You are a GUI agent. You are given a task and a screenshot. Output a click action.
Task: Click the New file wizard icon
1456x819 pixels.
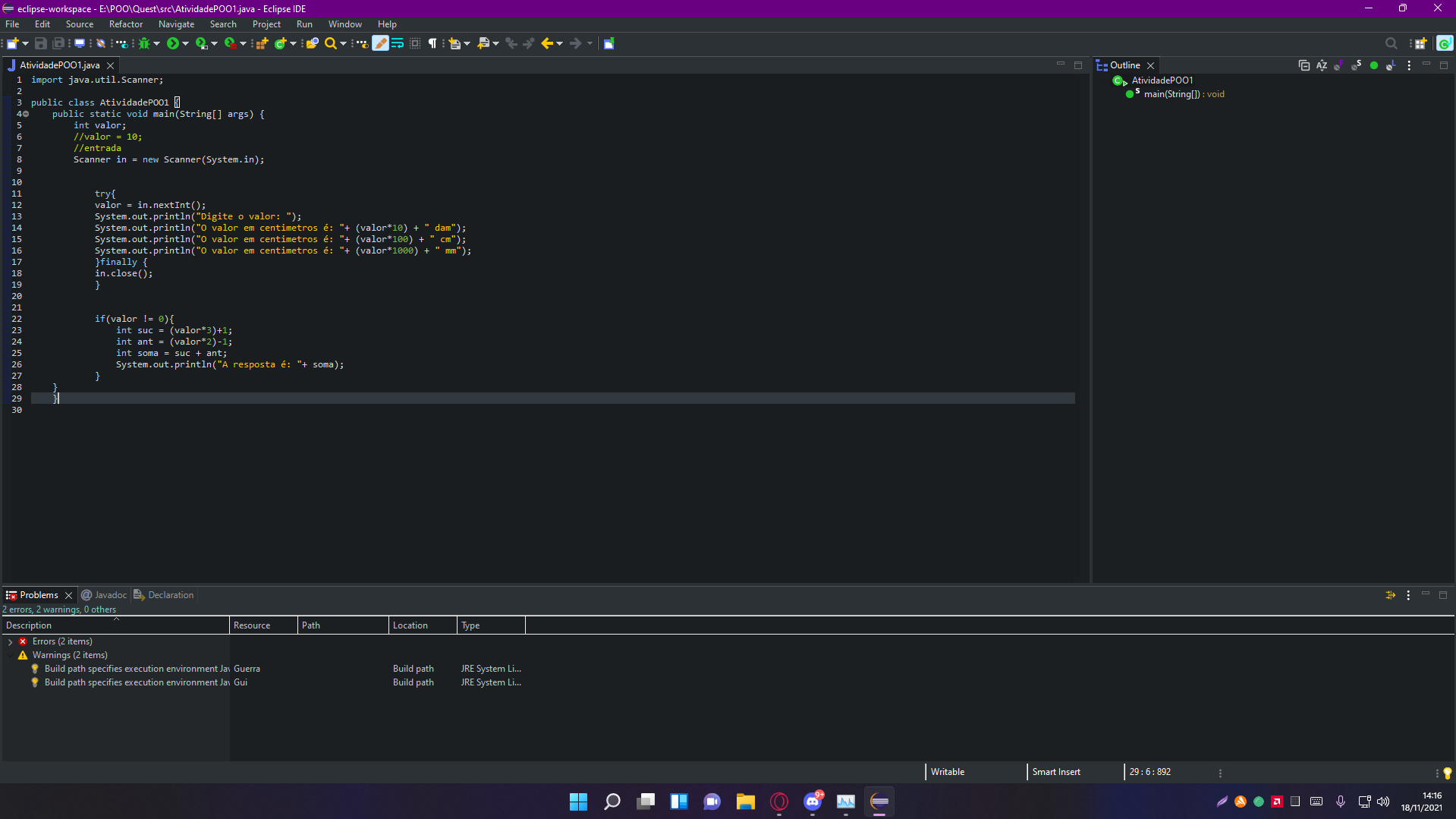[13, 43]
